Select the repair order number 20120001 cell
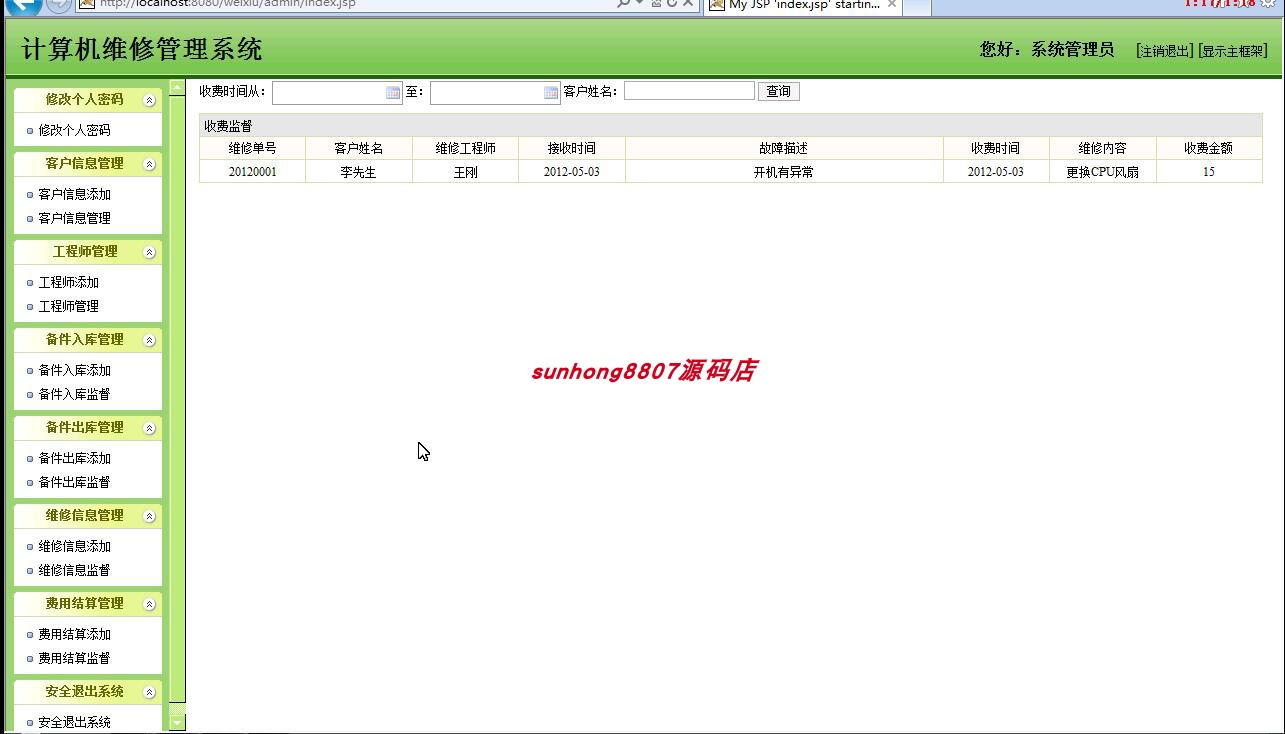 252,172
